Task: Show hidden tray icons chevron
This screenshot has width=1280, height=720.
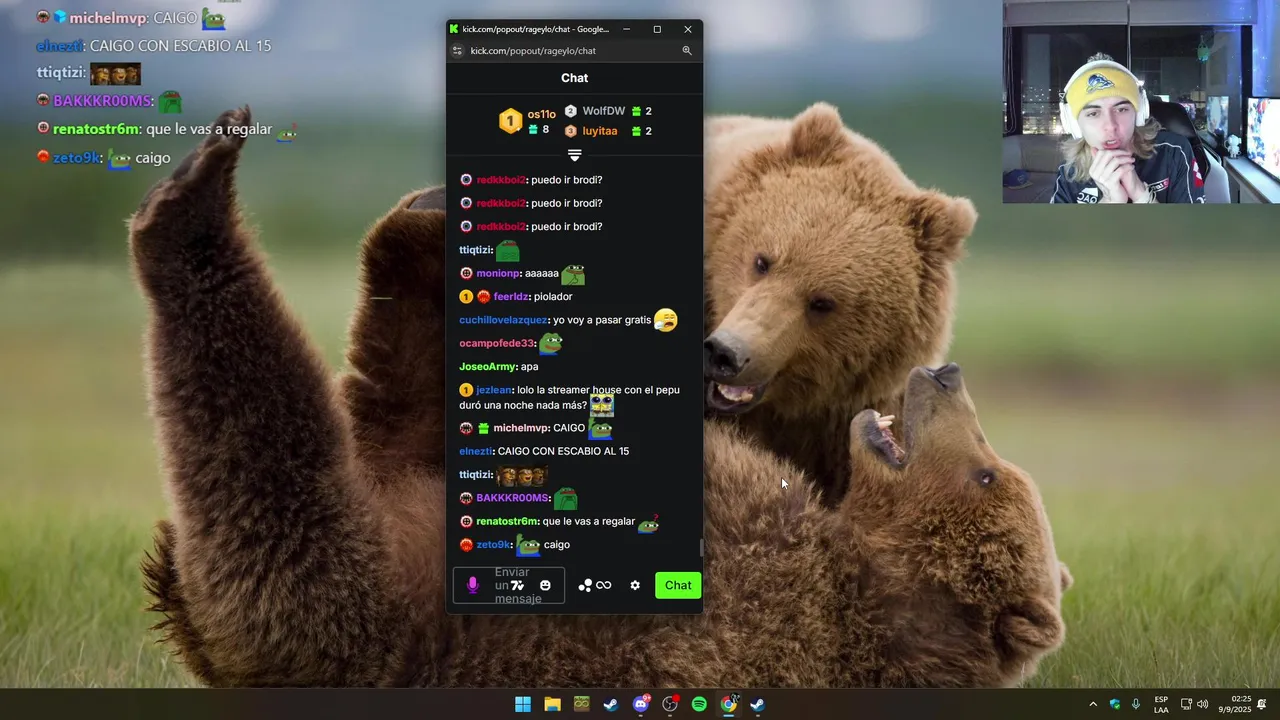Action: [1093, 704]
